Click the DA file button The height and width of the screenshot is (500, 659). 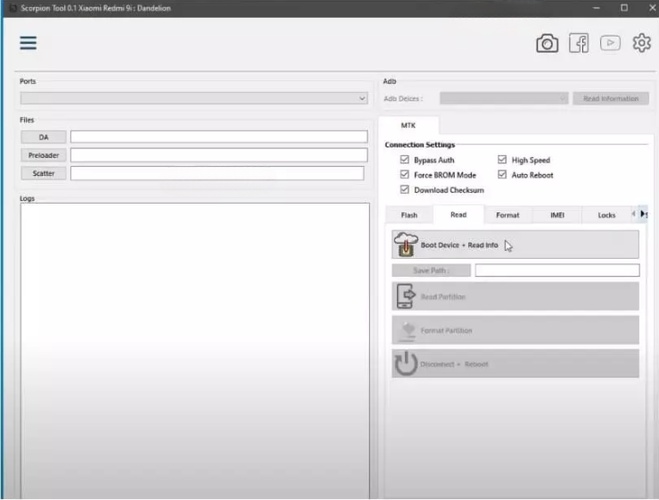coord(44,137)
